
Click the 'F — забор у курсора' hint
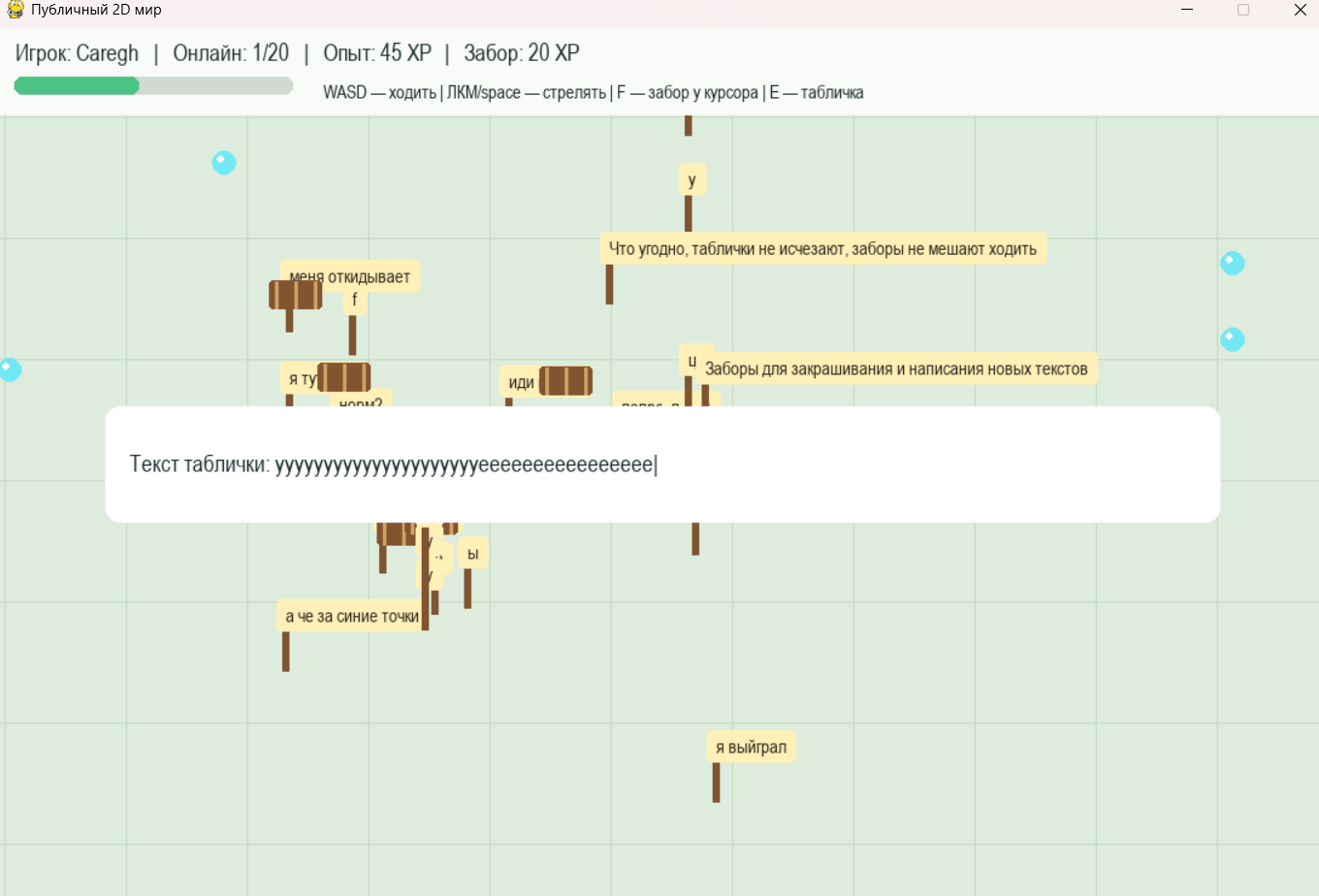(x=688, y=93)
